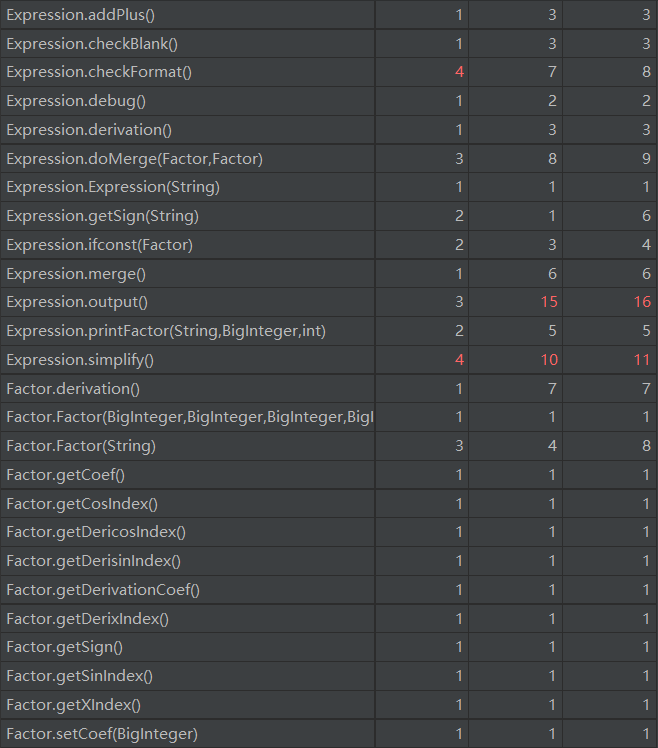658x748 pixels.
Task: Click the Factor.Factor(String) constructor entry
Action: 81,446
